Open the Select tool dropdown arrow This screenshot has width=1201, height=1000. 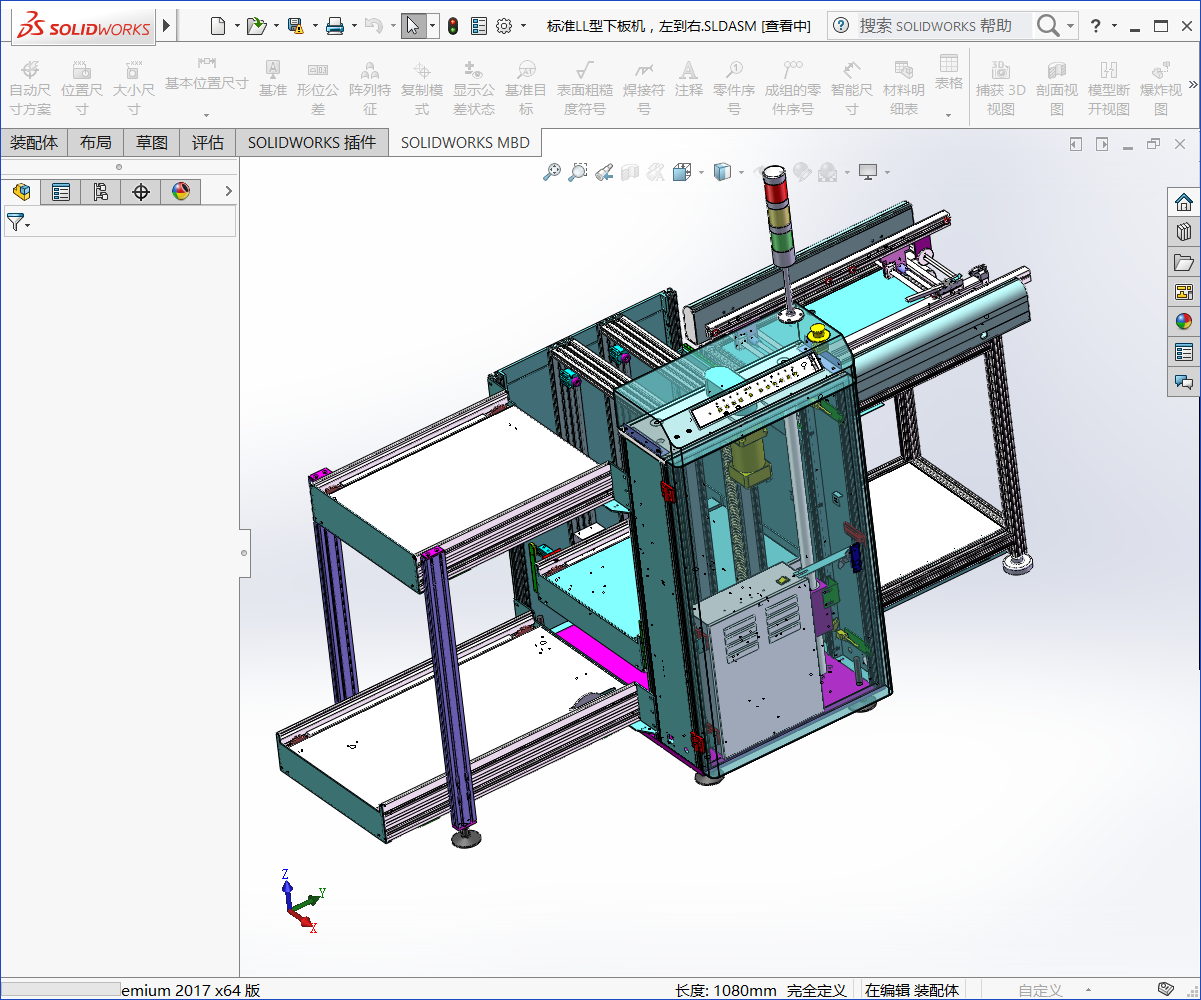tap(432, 26)
